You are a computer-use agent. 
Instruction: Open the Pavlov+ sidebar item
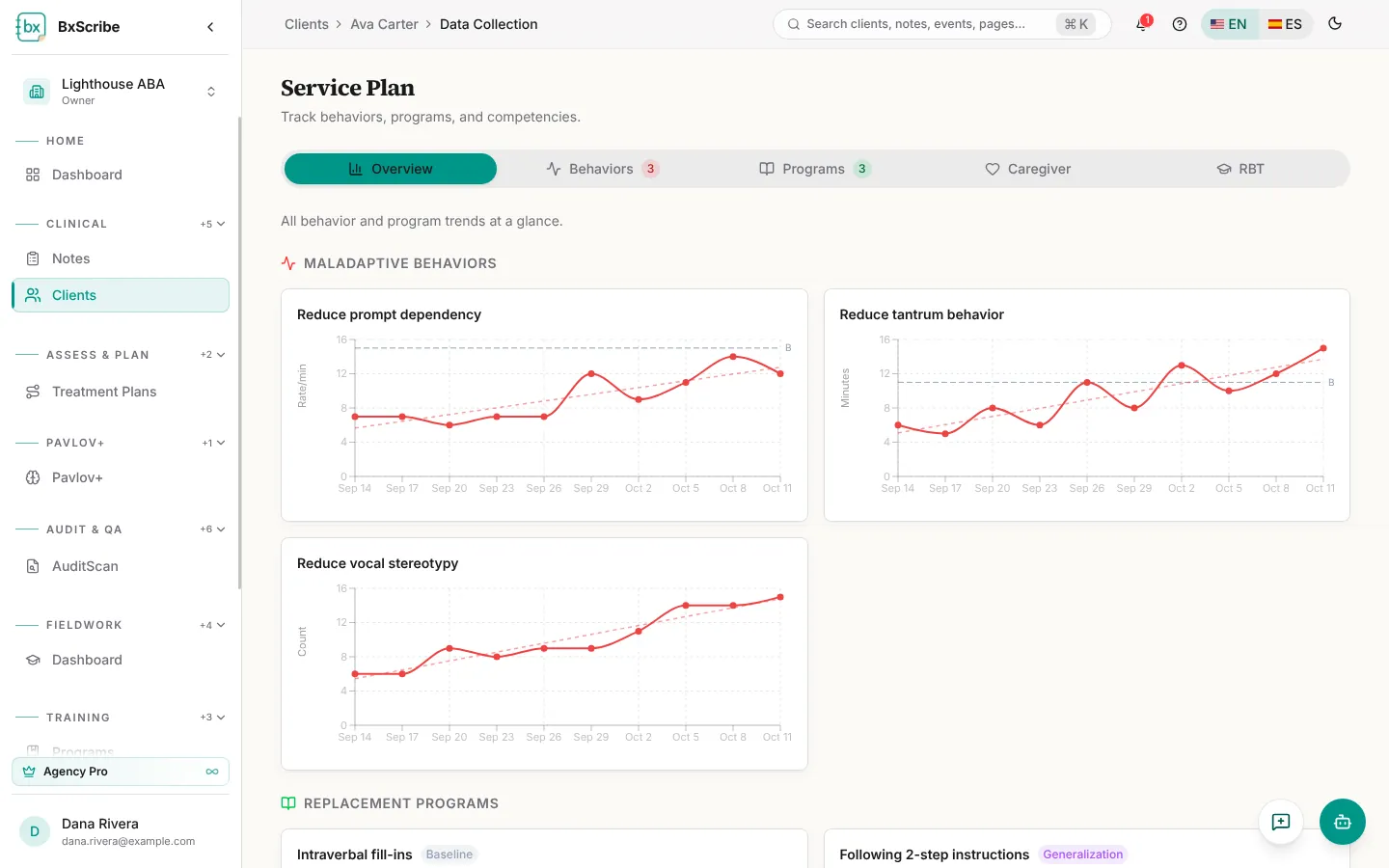click(121, 477)
